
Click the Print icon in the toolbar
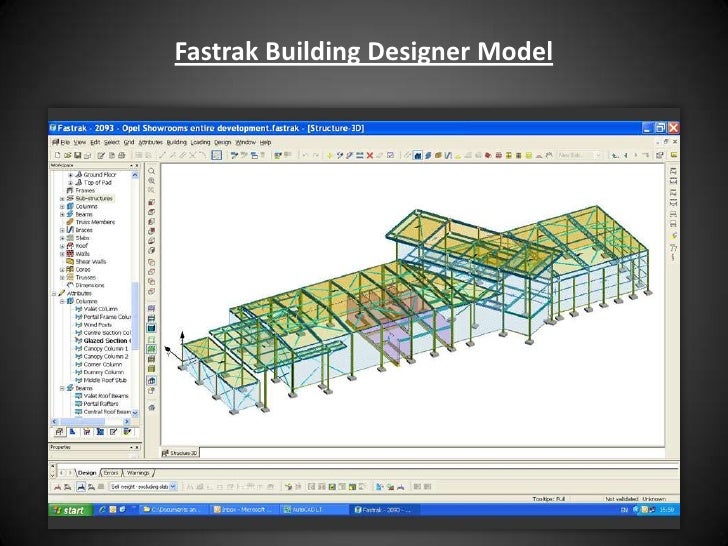pyautogui.click(x=122, y=155)
